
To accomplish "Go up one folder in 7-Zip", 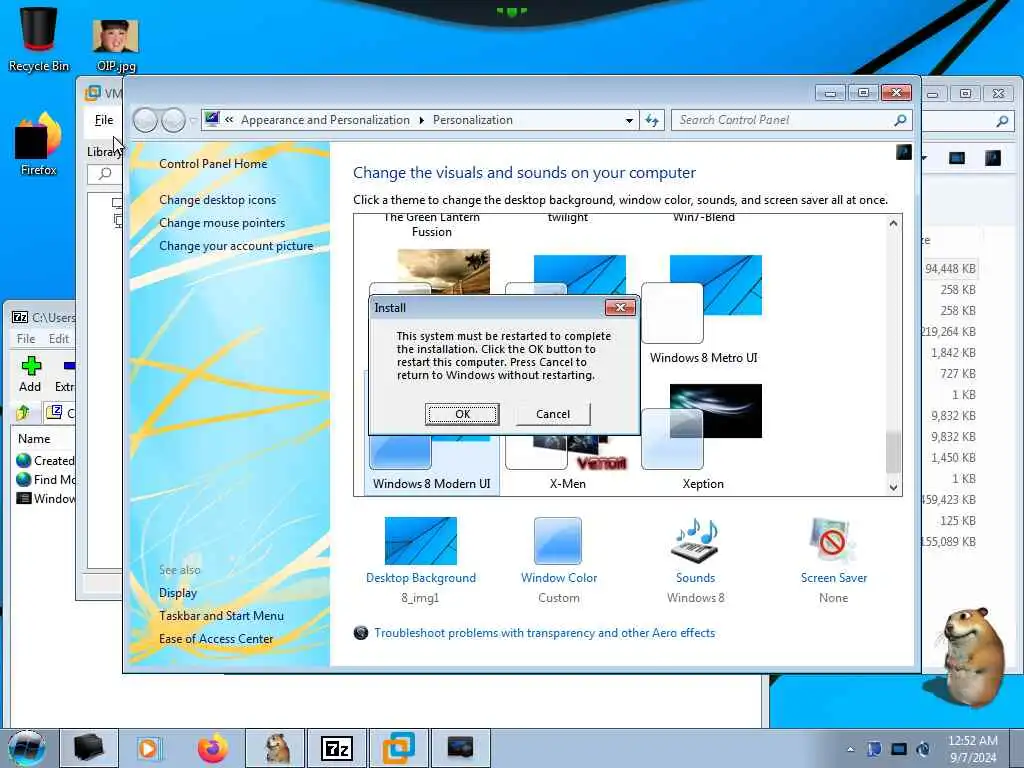I will pos(24,412).
